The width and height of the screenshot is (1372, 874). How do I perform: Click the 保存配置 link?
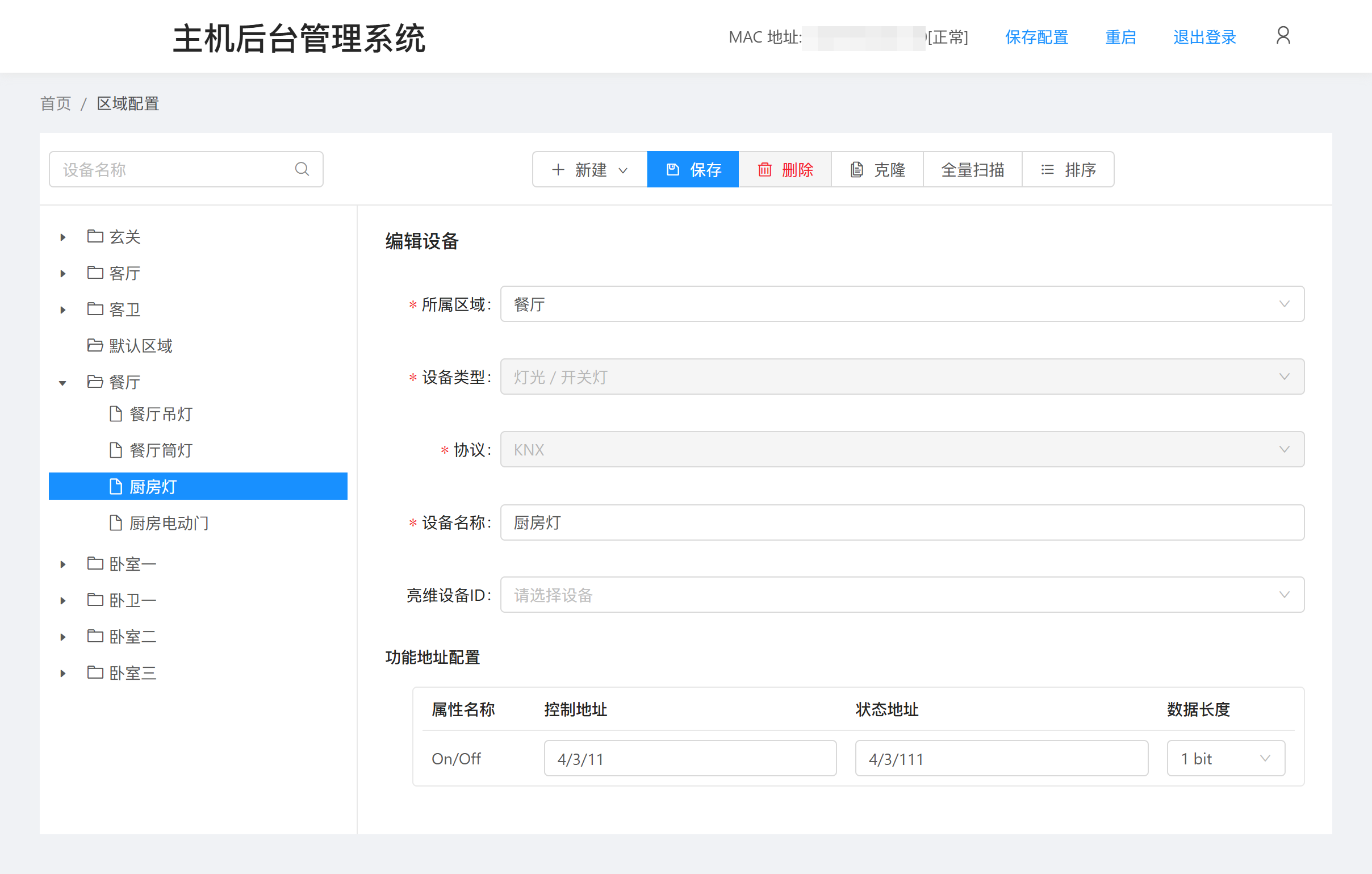[1036, 37]
